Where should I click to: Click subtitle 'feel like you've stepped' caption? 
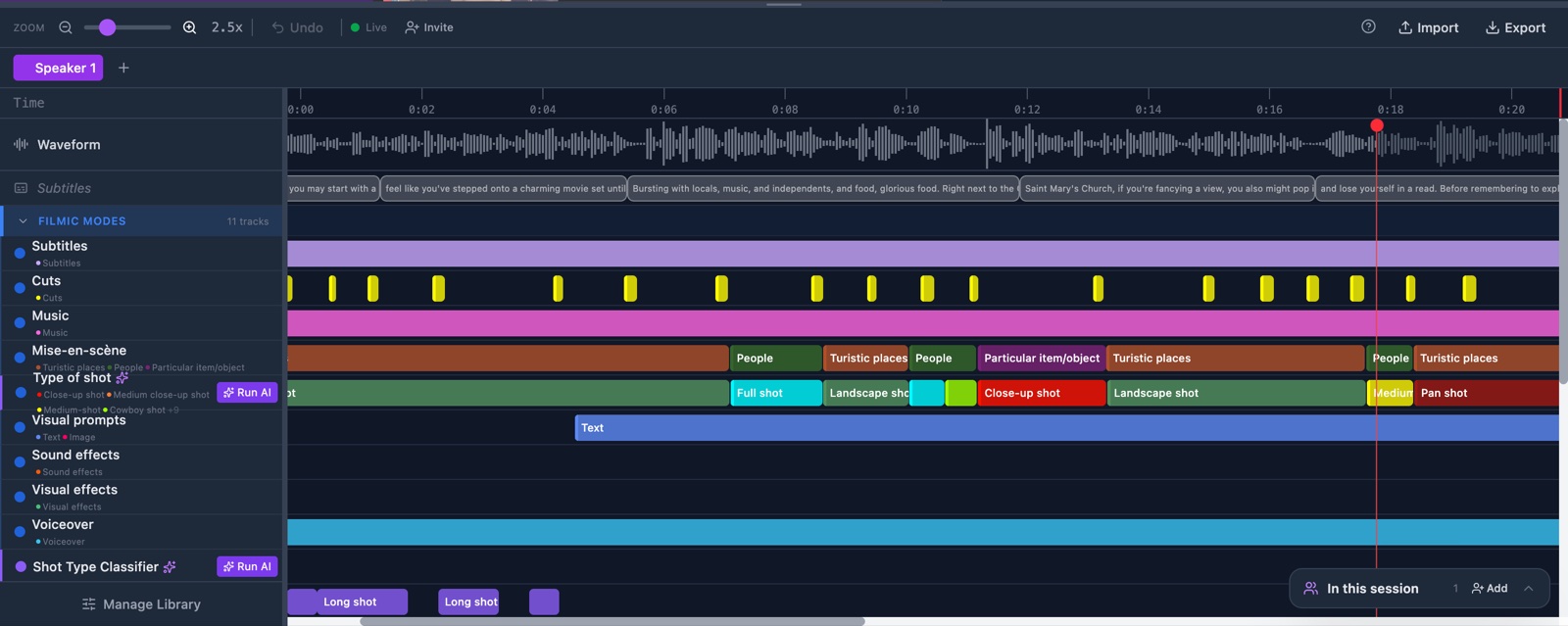tap(504, 188)
